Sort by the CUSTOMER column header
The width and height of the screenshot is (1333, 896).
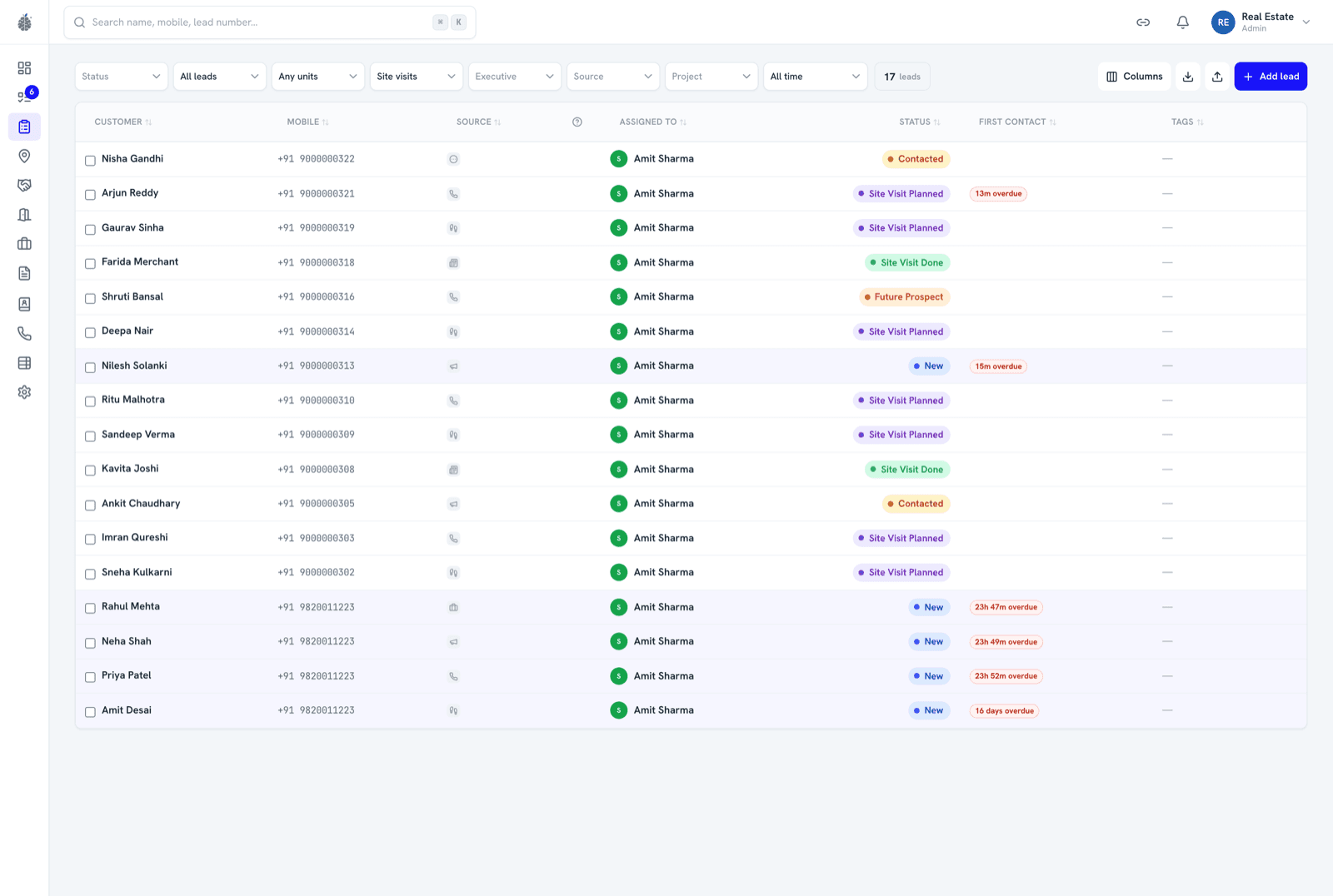coord(123,122)
